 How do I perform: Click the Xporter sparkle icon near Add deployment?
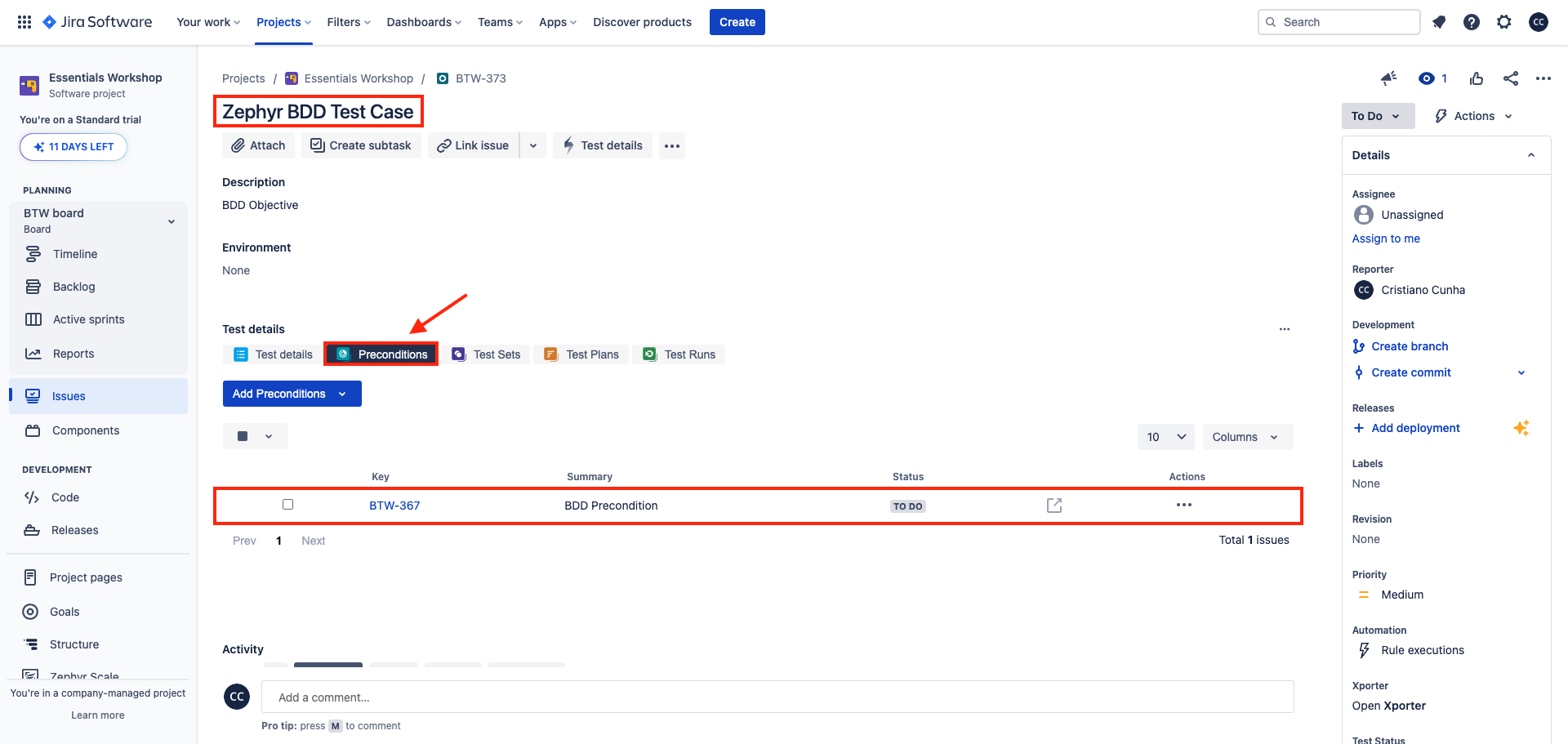point(1521,428)
